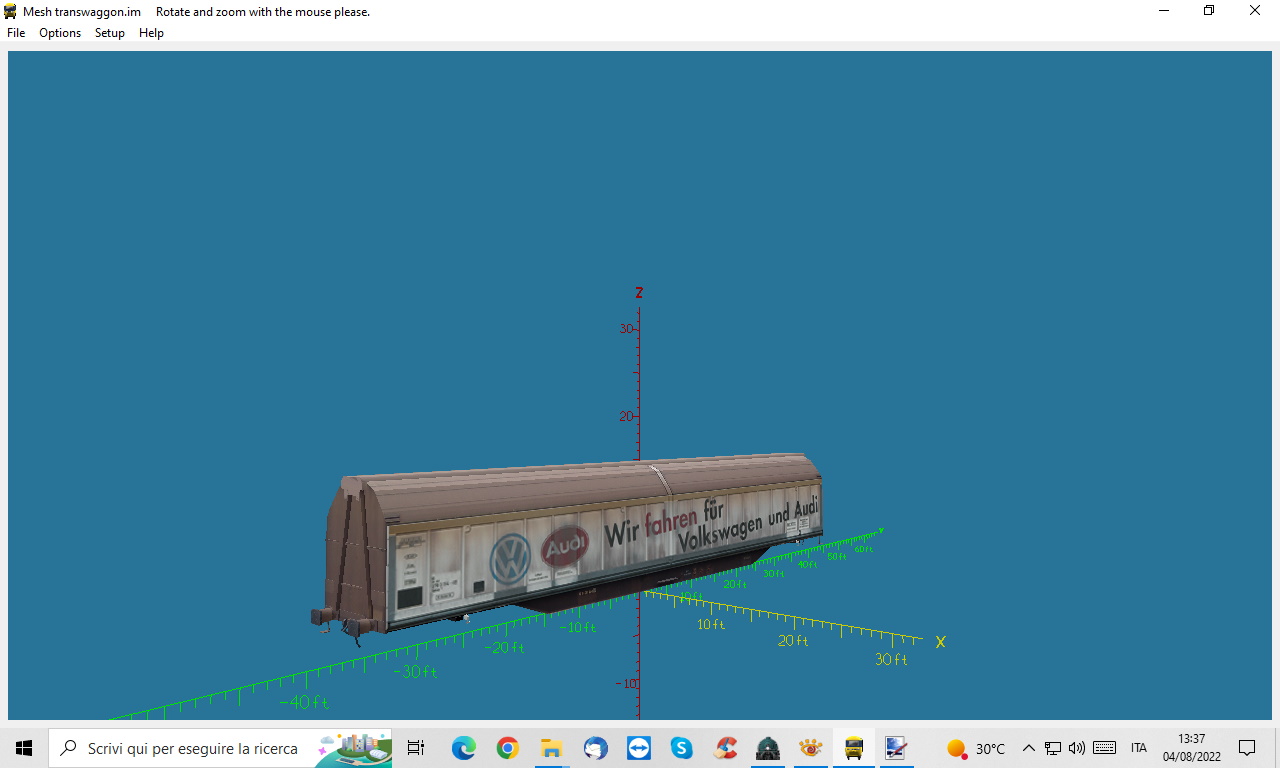1280x768 pixels.
Task: Select the yellow train Mesh viewer taskbar icon
Action: pyautogui.click(x=854, y=748)
